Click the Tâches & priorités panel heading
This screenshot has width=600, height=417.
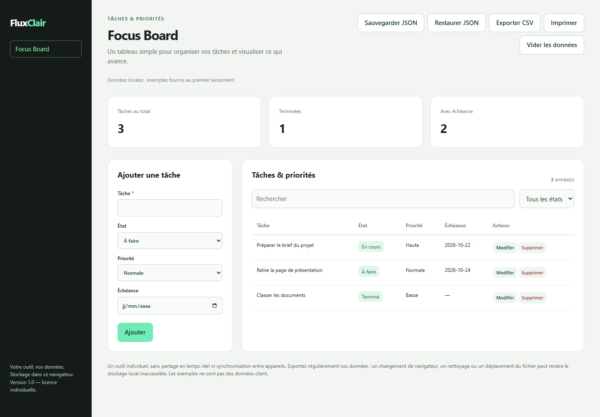point(284,175)
